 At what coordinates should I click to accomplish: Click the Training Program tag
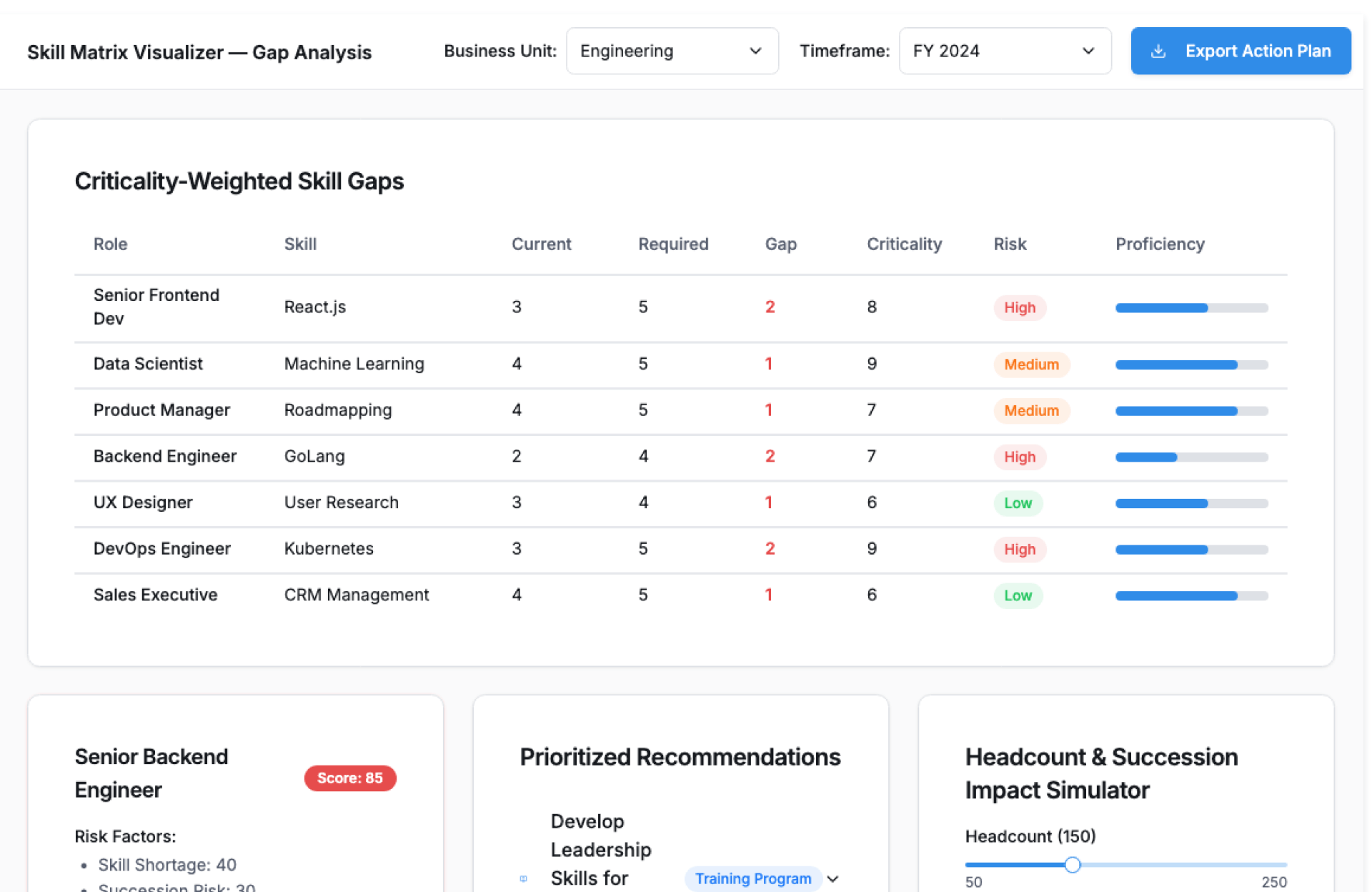click(752, 878)
